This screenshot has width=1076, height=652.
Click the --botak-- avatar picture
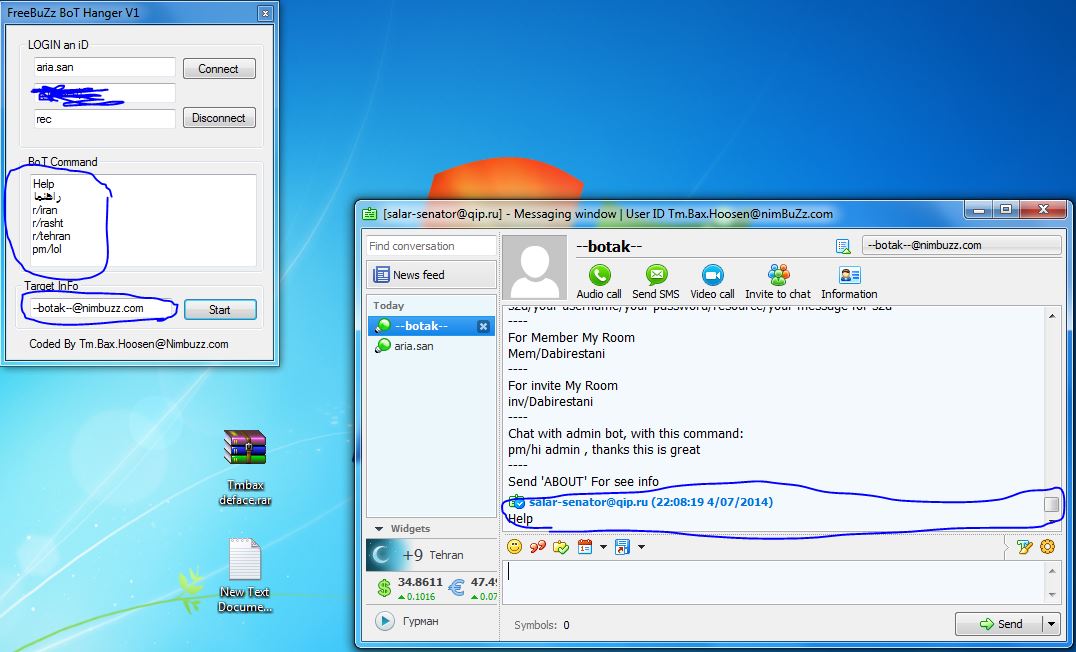tap(535, 268)
